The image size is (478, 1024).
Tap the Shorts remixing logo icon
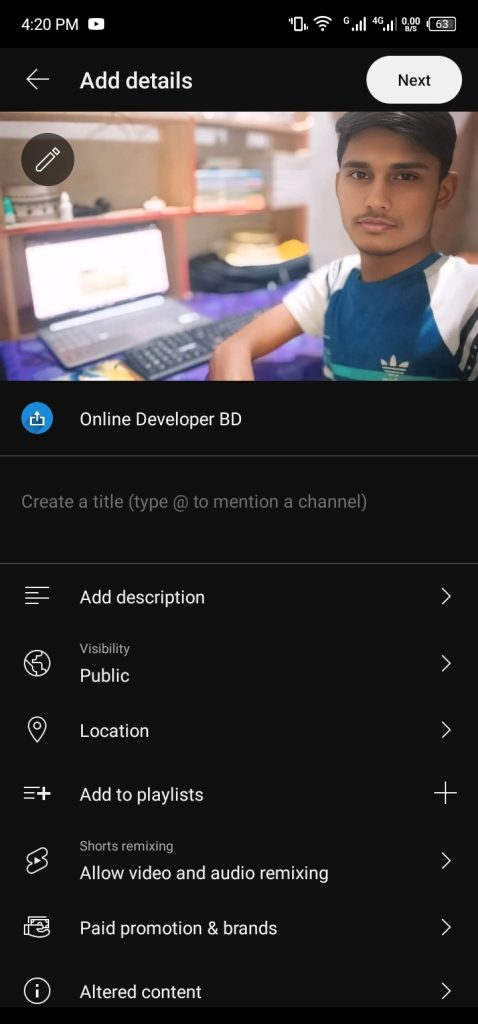37,861
